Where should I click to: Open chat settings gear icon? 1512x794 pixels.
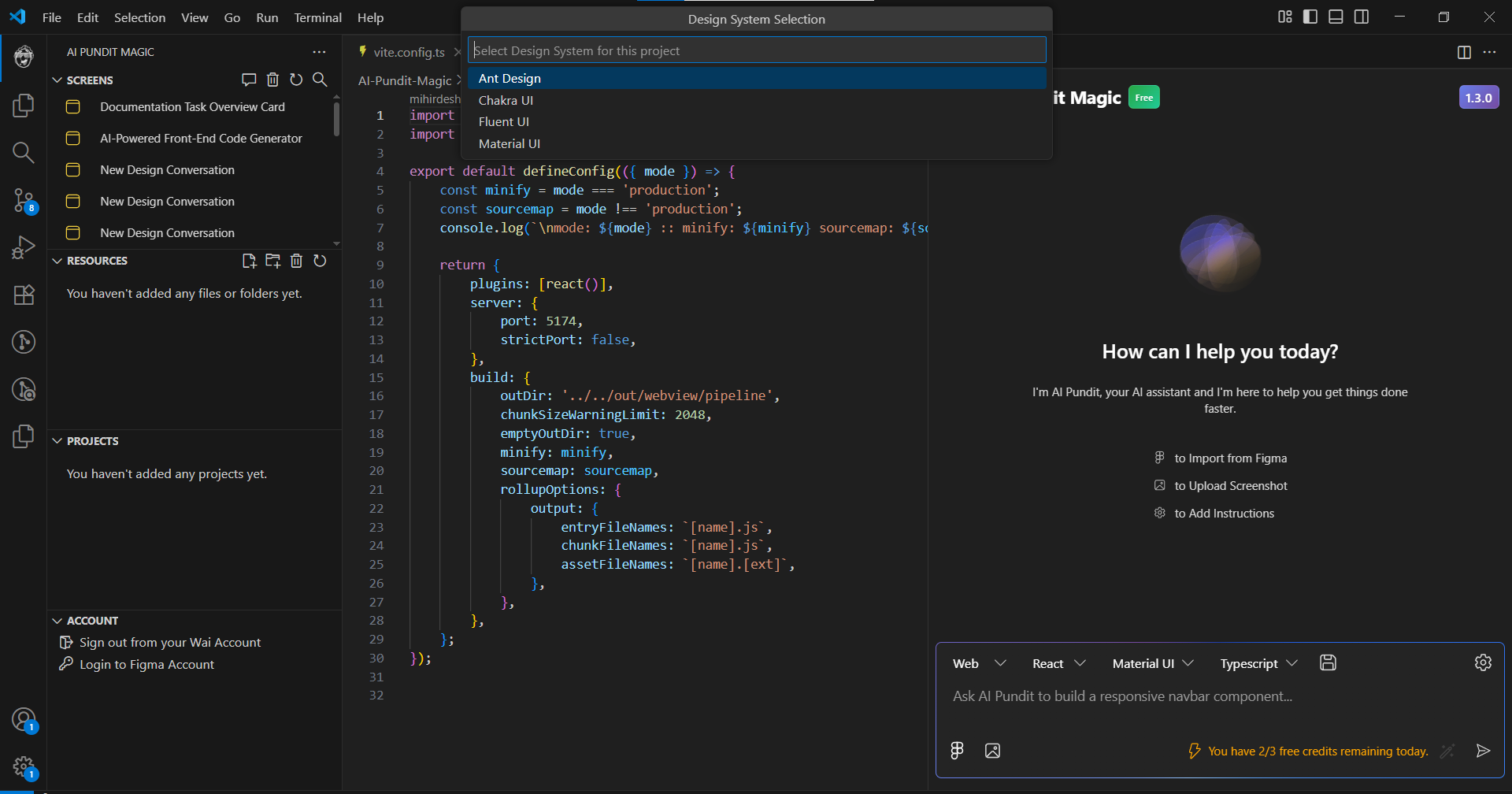point(1483,663)
